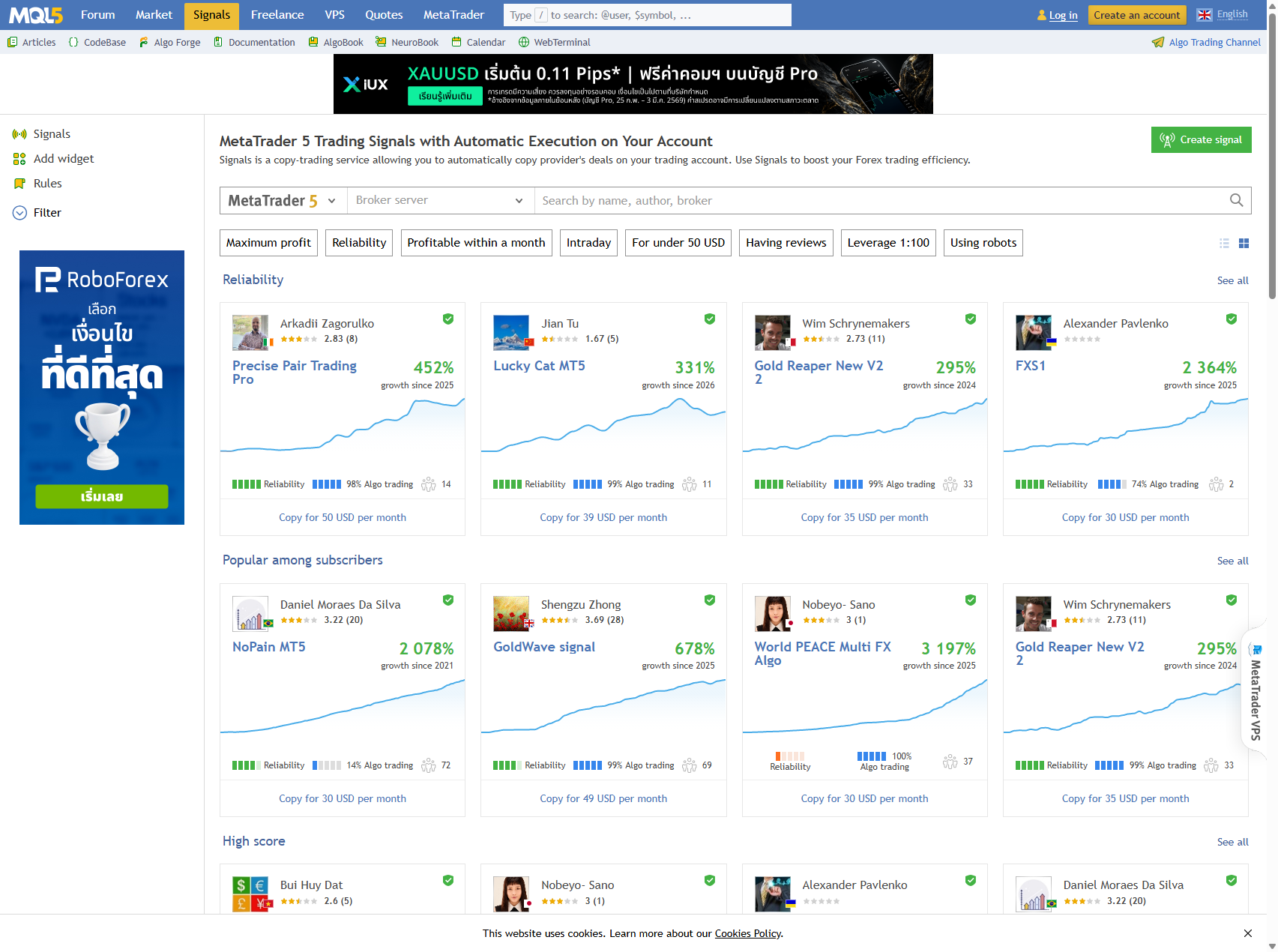Click the RoboForex advertisement button
Viewport: 1278px width, 952px height.
click(102, 496)
